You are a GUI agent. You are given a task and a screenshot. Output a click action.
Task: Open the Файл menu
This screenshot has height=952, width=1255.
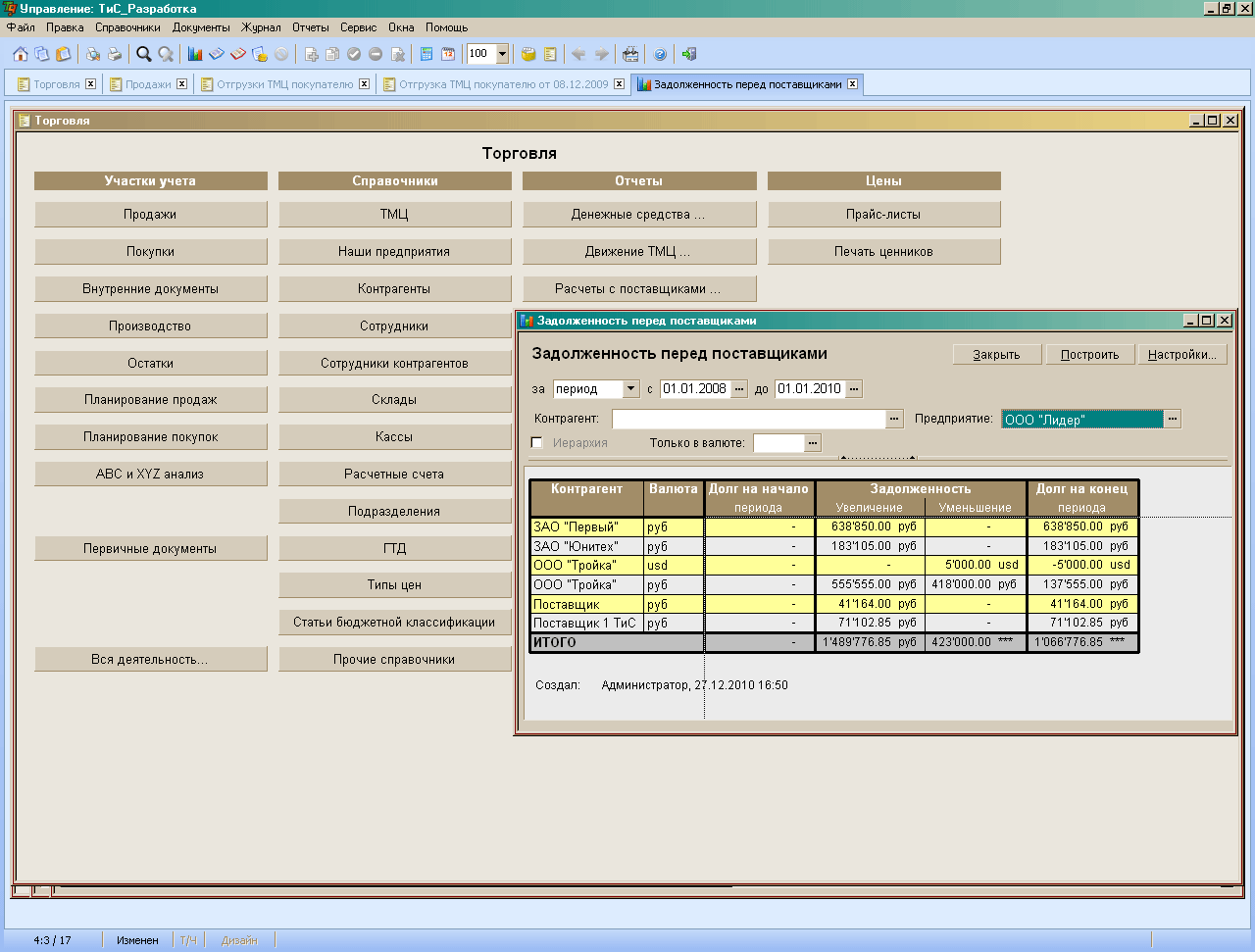21,27
